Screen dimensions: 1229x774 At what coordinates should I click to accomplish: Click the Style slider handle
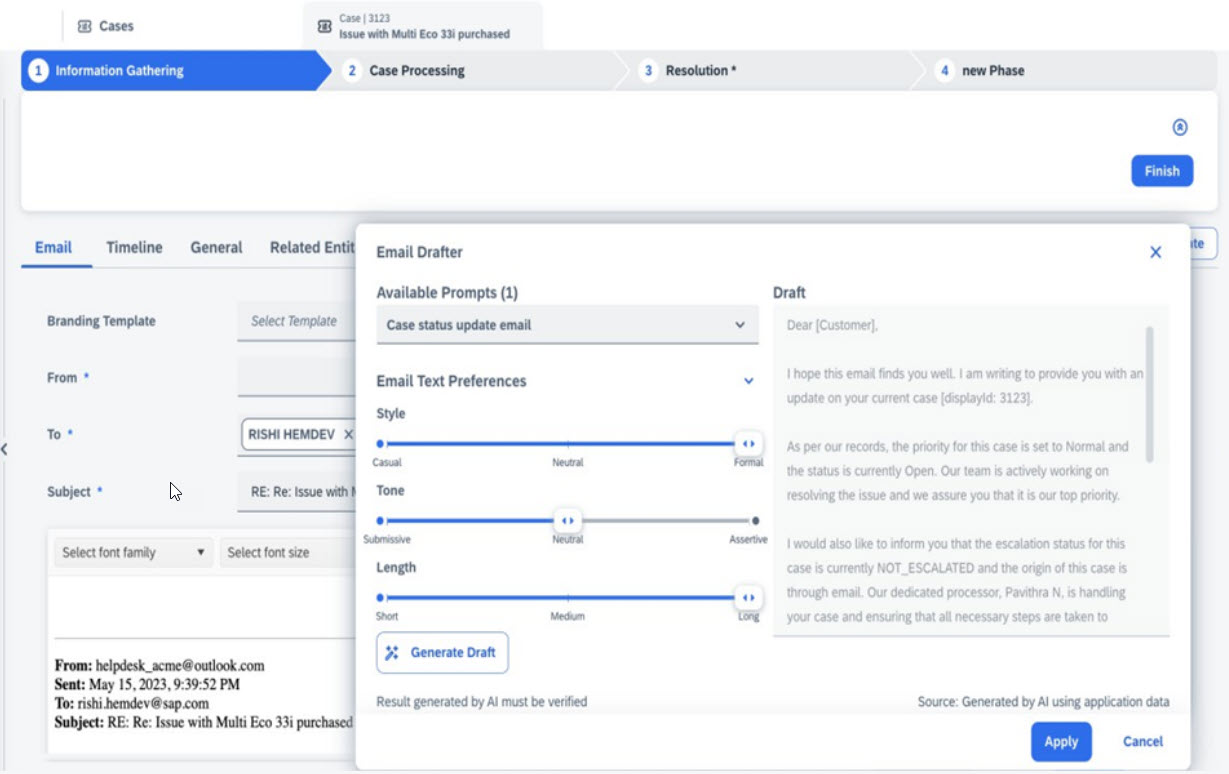pyautogui.click(x=747, y=443)
